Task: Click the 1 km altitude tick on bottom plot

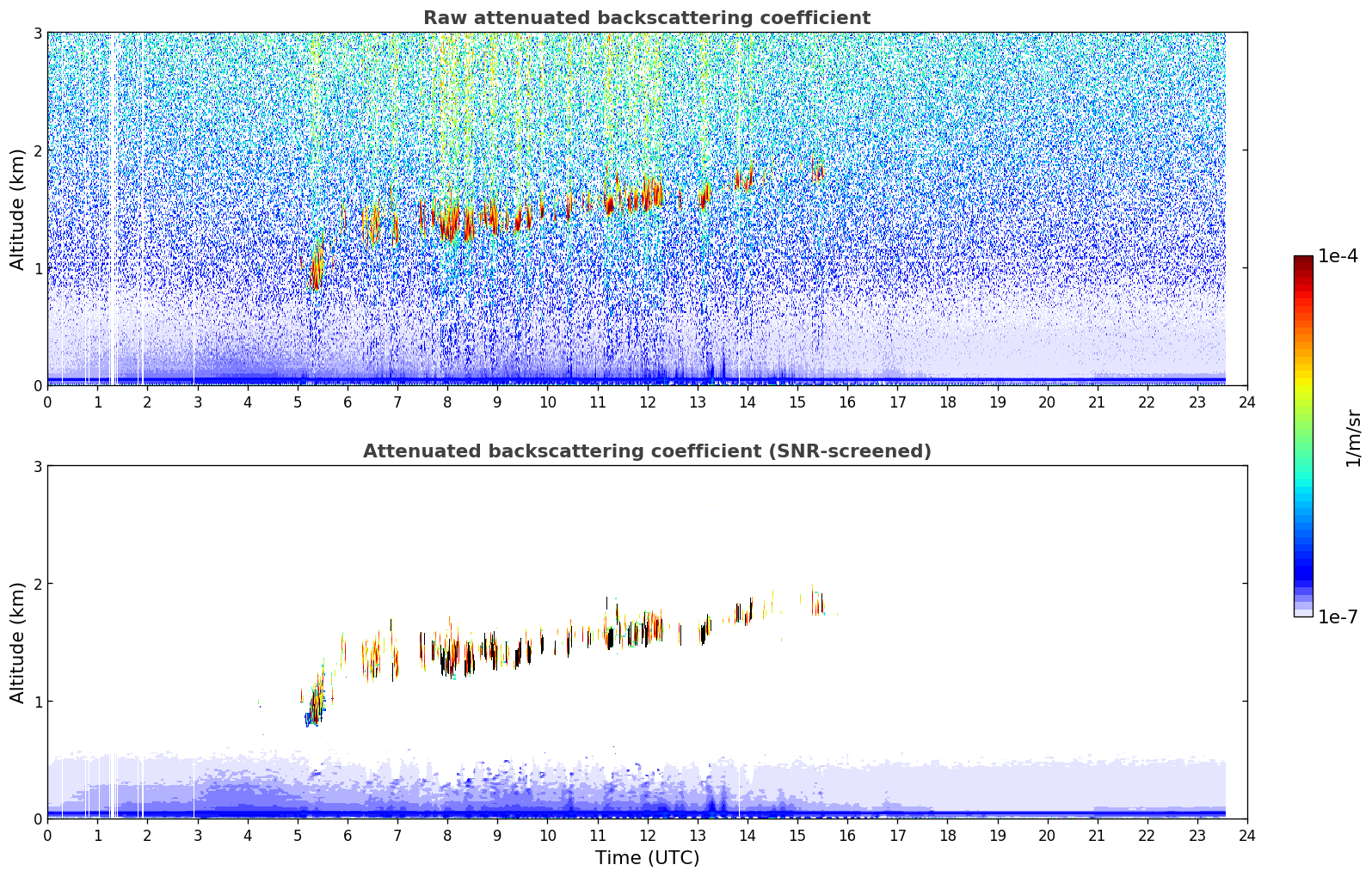Action: pyautogui.click(x=37, y=702)
